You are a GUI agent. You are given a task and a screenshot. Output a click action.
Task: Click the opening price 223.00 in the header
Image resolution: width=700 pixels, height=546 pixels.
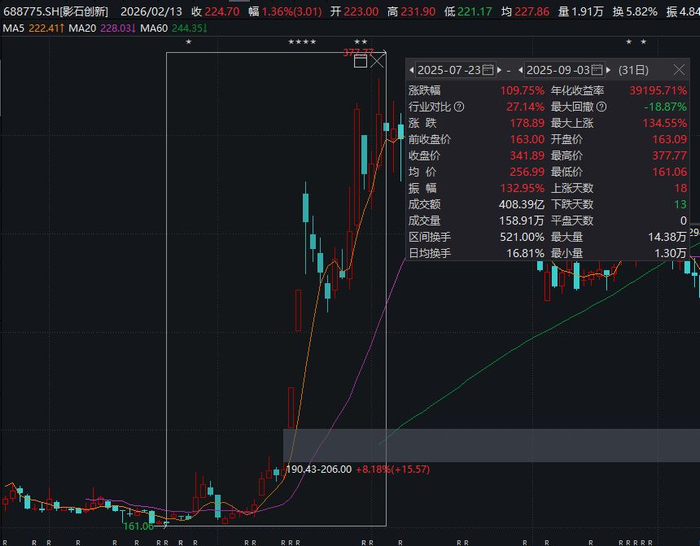coord(361,12)
